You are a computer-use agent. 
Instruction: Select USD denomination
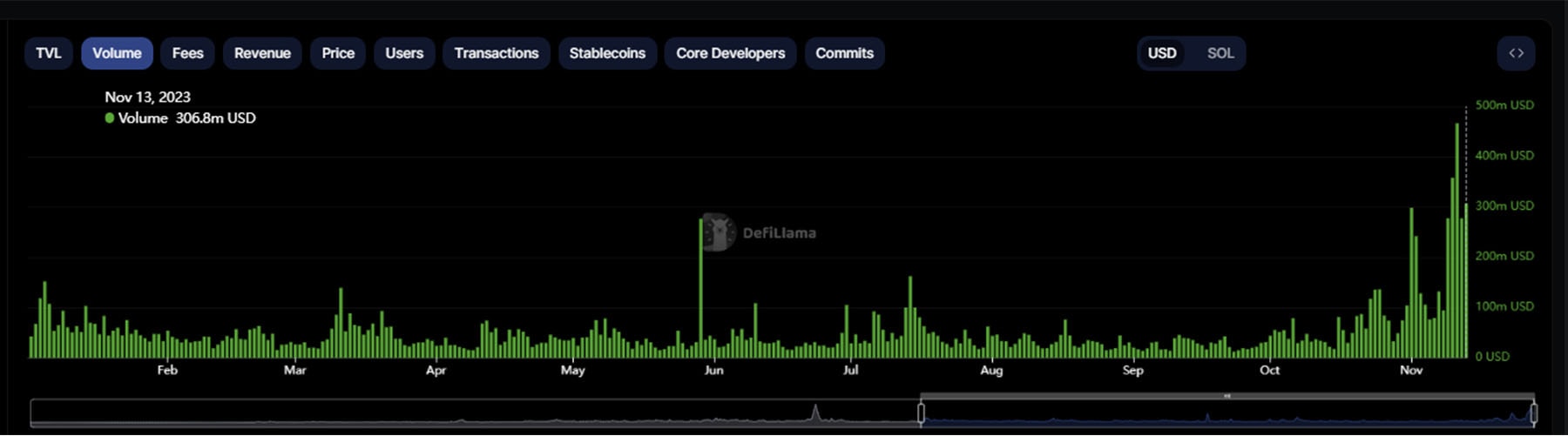(1162, 53)
